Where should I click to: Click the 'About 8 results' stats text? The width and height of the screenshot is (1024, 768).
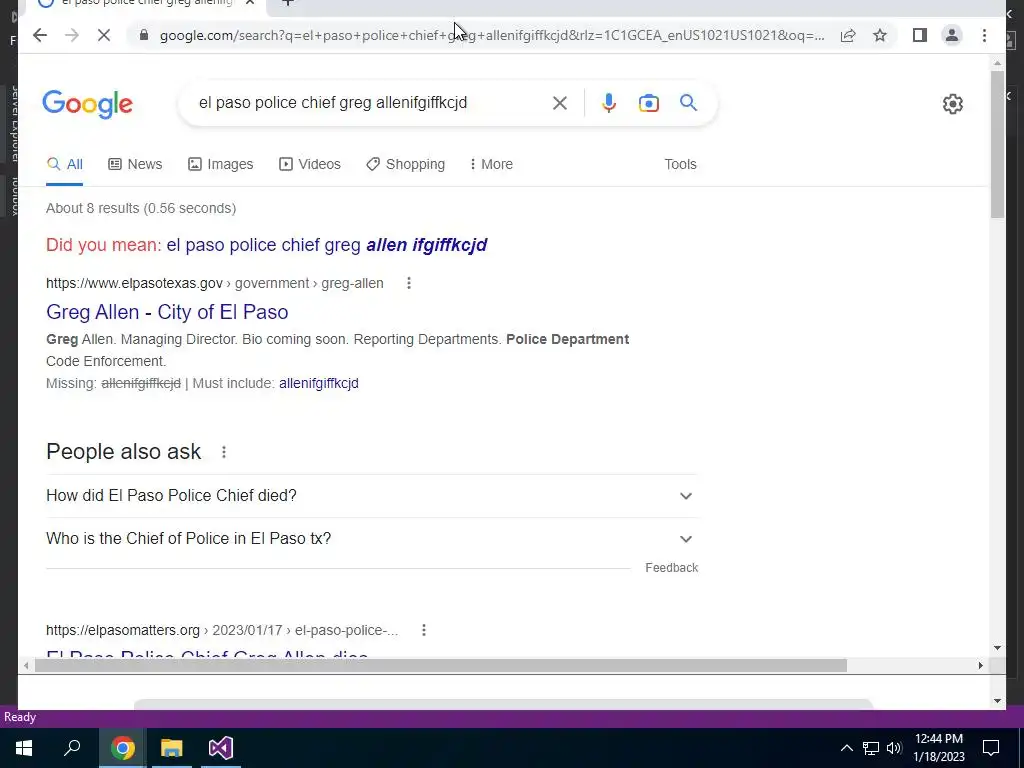click(141, 208)
